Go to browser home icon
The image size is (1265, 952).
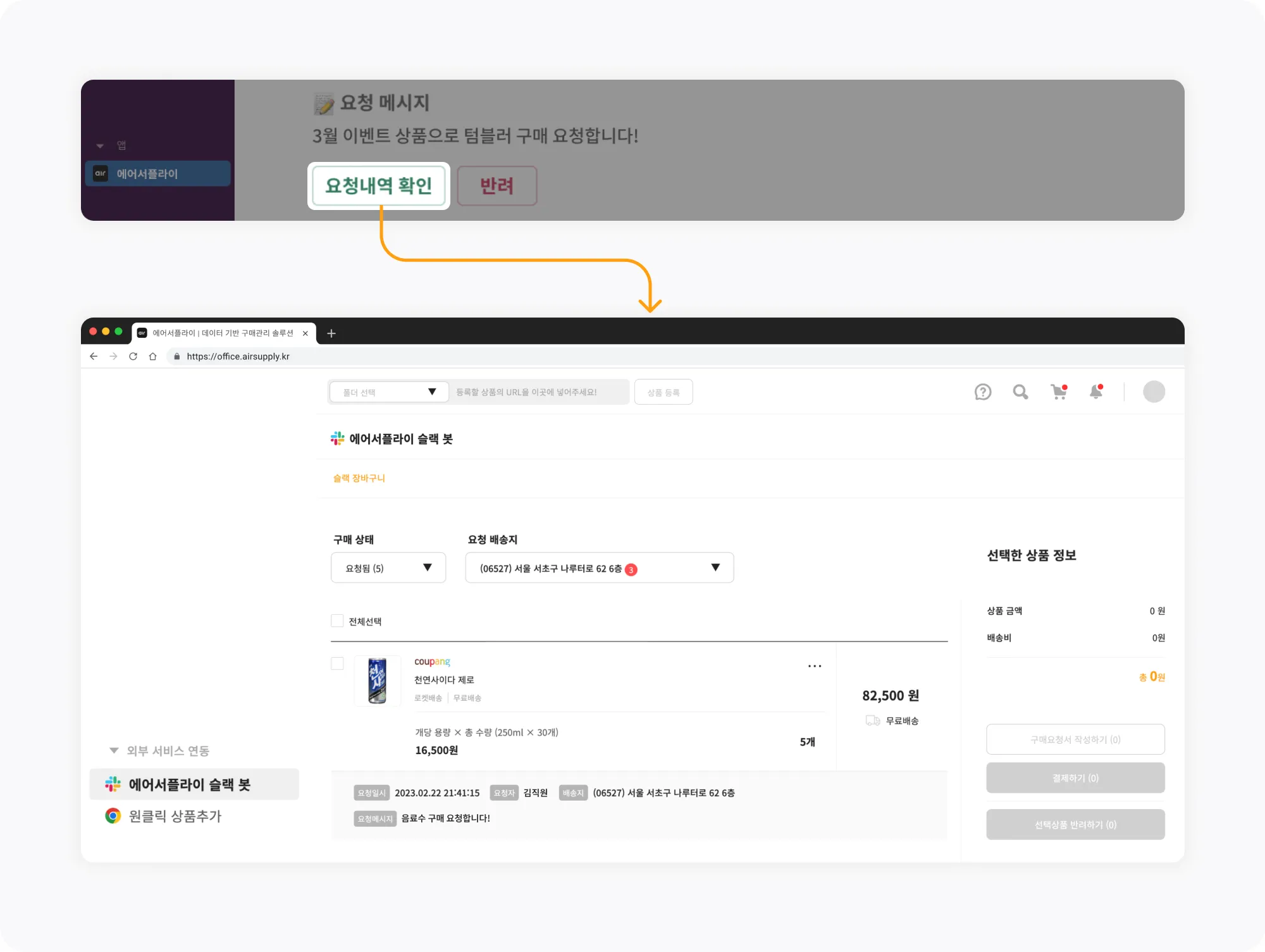tap(152, 356)
